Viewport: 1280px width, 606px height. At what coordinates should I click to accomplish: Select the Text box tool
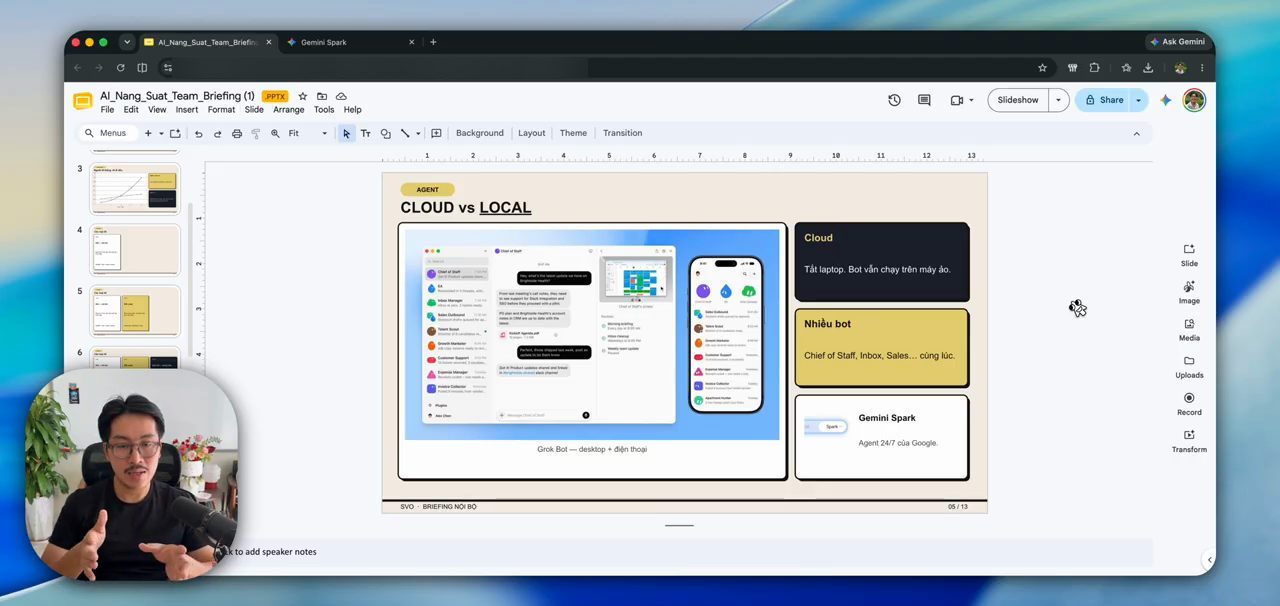pos(365,133)
